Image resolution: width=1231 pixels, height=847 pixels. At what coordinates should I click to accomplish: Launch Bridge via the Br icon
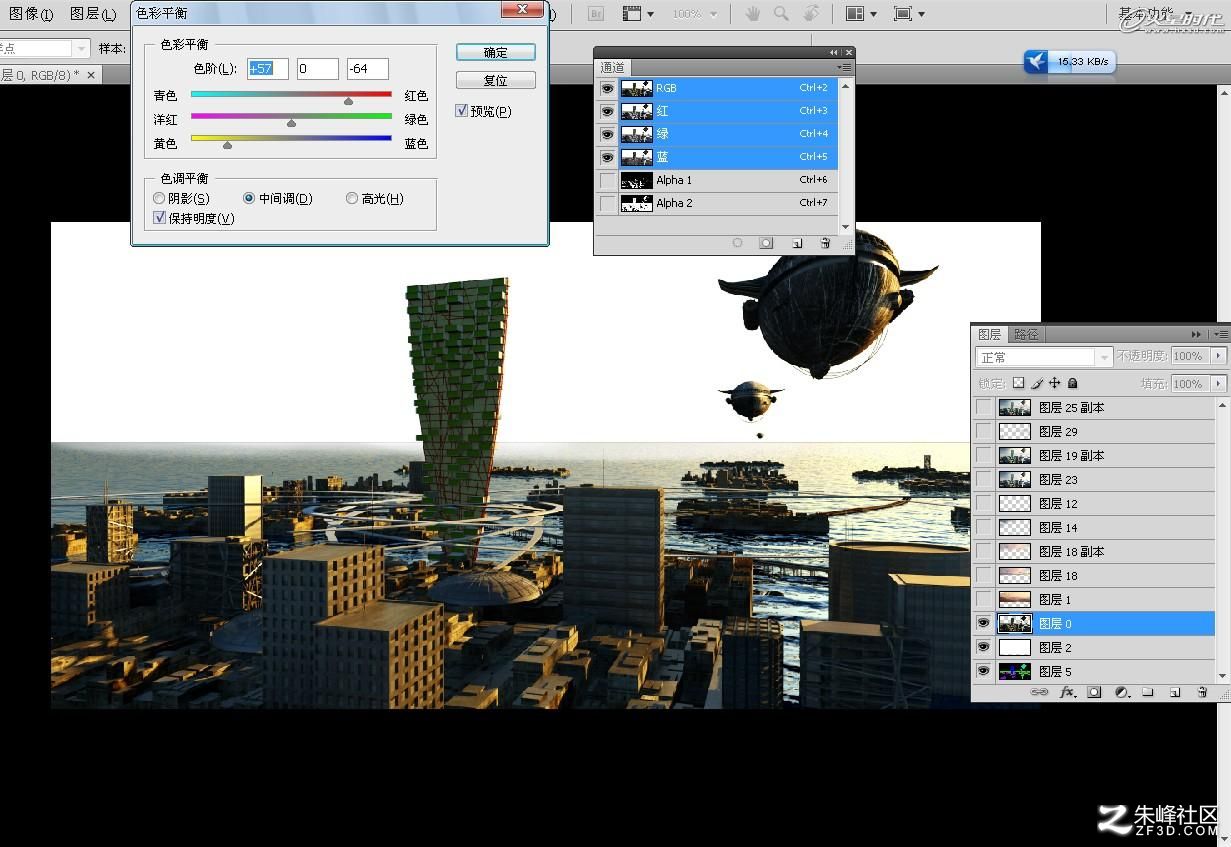596,14
